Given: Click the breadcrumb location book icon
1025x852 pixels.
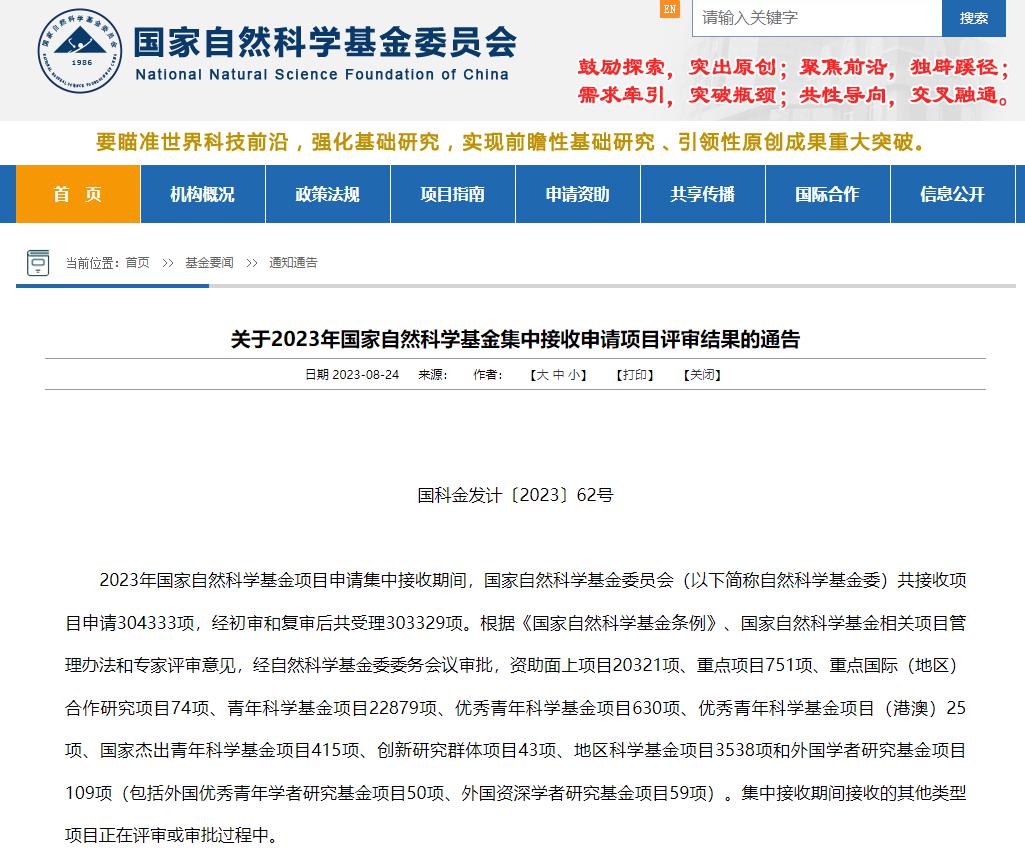Looking at the screenshot, I should (x=38, y=263).
